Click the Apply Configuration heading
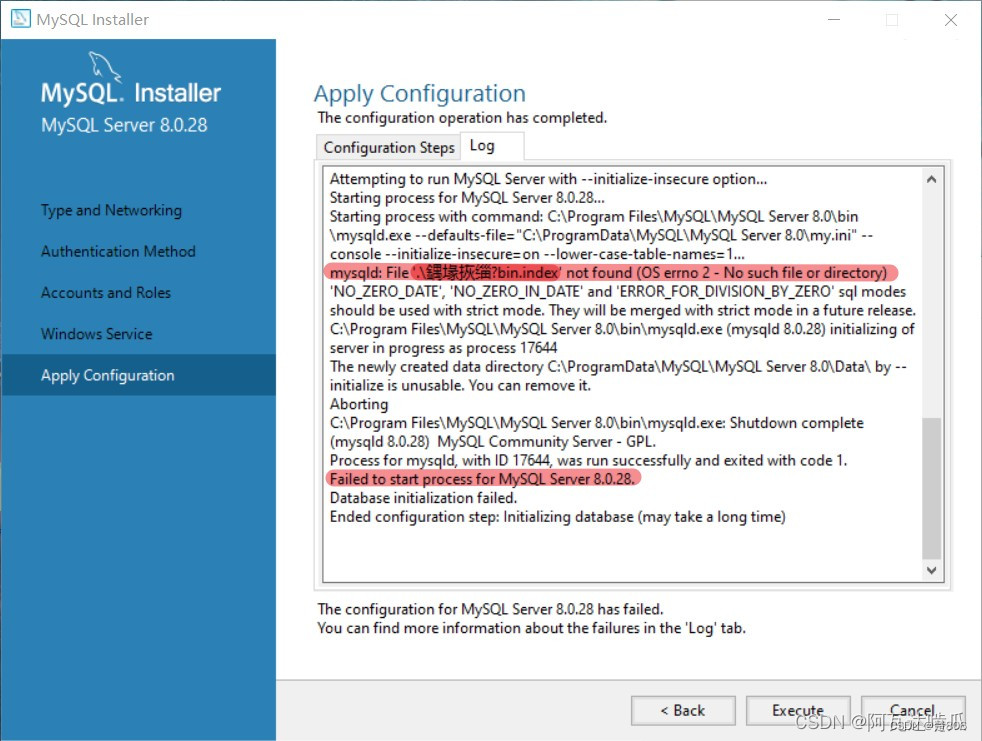This screenshot has height=741, width=982. 420,93
